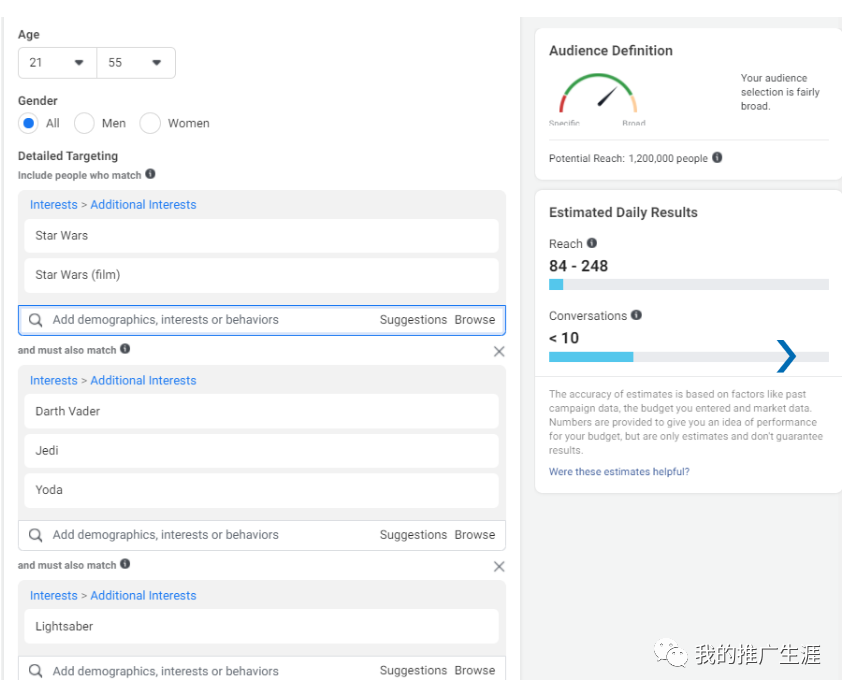Select the Men gender radio button

click(84, 123)
